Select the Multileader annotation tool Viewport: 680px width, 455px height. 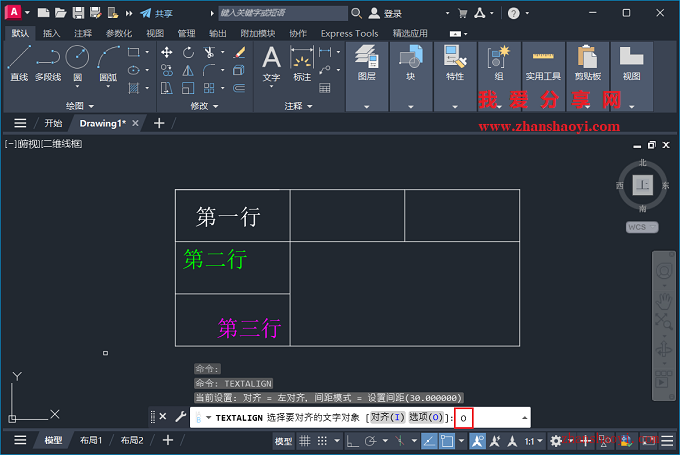pos(325,70)
